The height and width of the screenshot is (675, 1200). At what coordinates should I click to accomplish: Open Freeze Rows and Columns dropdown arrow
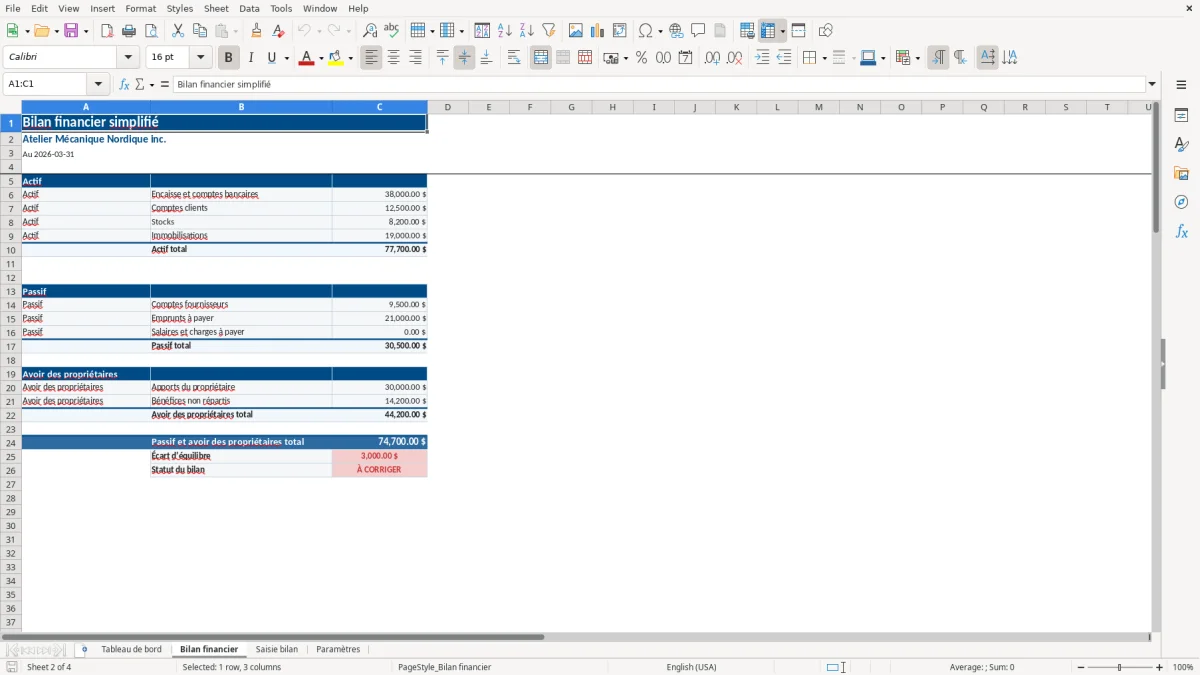[783, 31]
